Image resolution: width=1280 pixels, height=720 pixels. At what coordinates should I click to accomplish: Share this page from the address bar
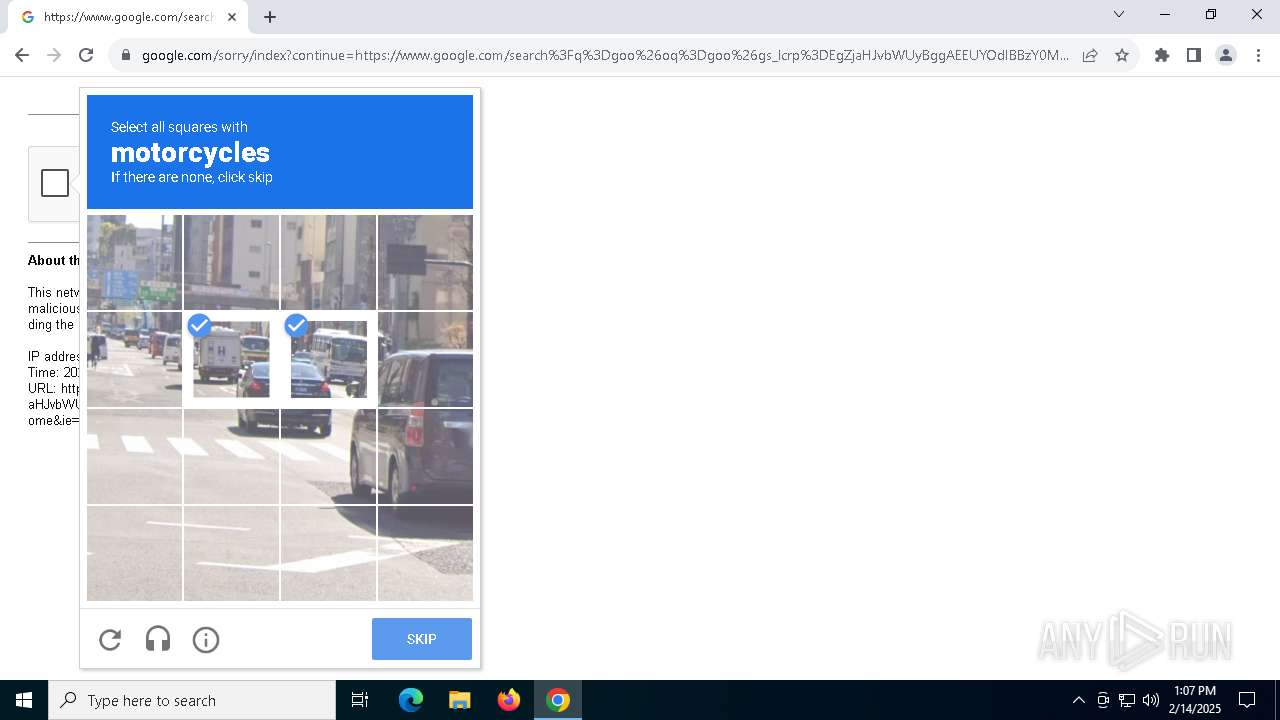[1090, 55]
